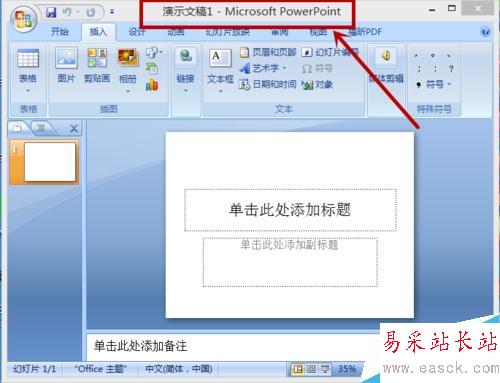Image resolution: width=500 pixels, height=383 pixels.
Task: Select slide 1 thumbnail
Action: pos(50,162)
